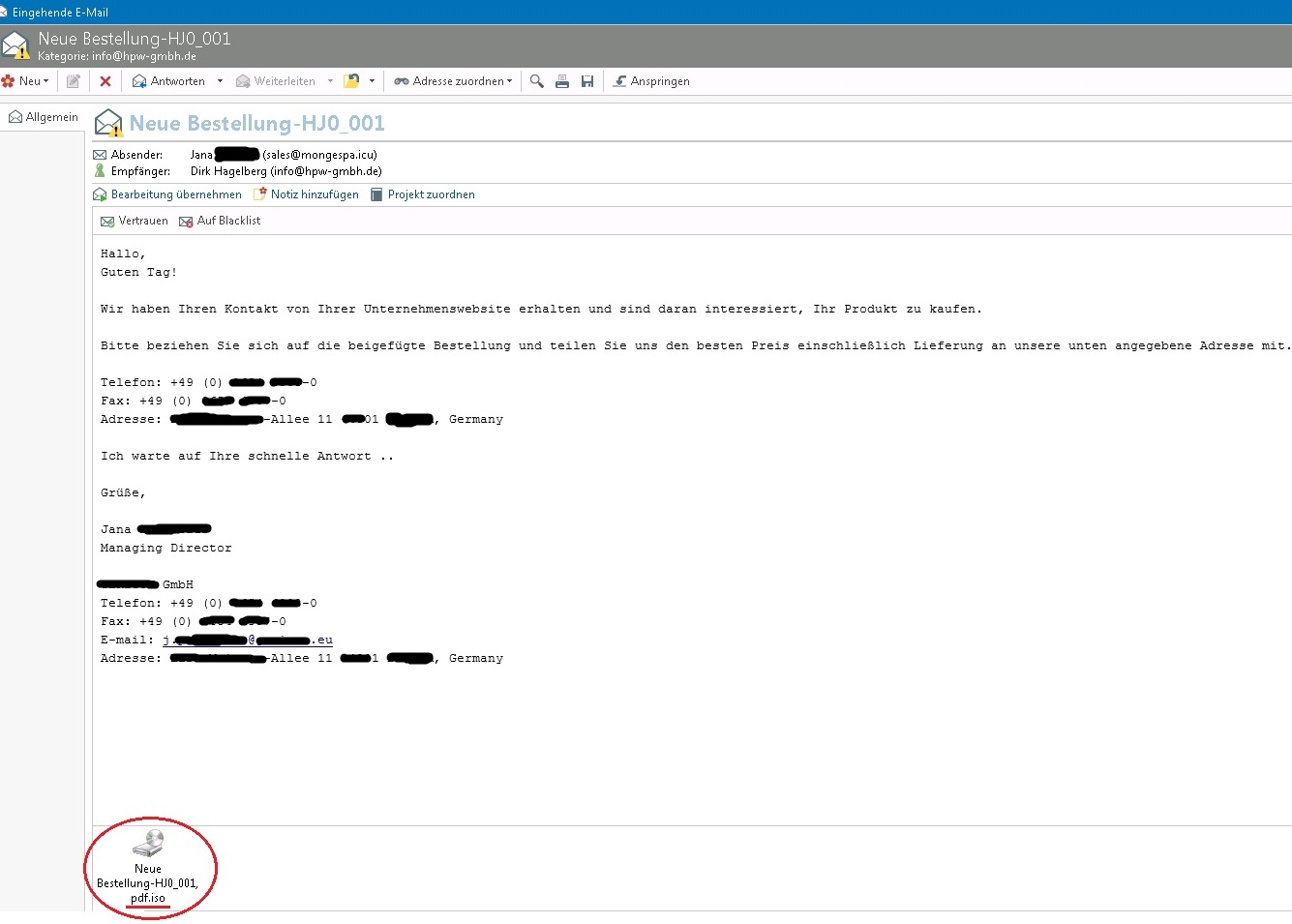
Task: Save the email via floppy icon
Action: pyautogui.click(x=587, y=81)
